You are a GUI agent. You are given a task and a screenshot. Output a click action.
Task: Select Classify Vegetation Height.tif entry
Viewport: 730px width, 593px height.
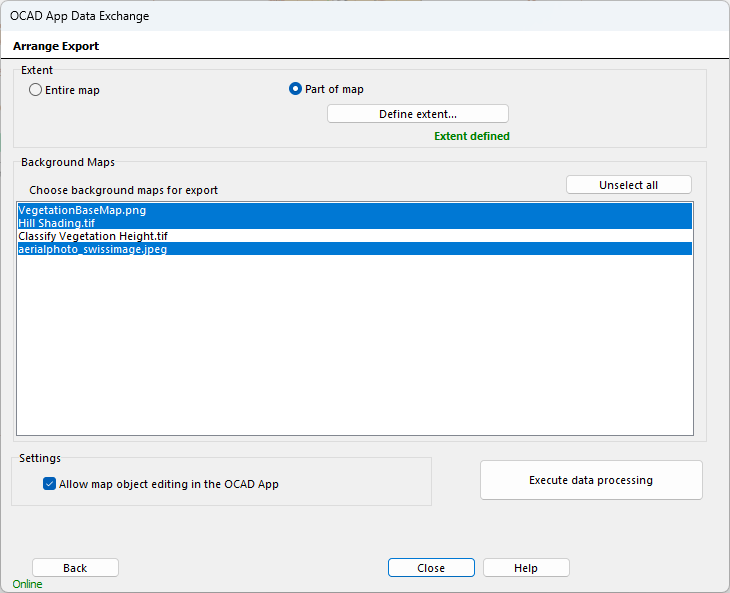click(x=355, y=236)
